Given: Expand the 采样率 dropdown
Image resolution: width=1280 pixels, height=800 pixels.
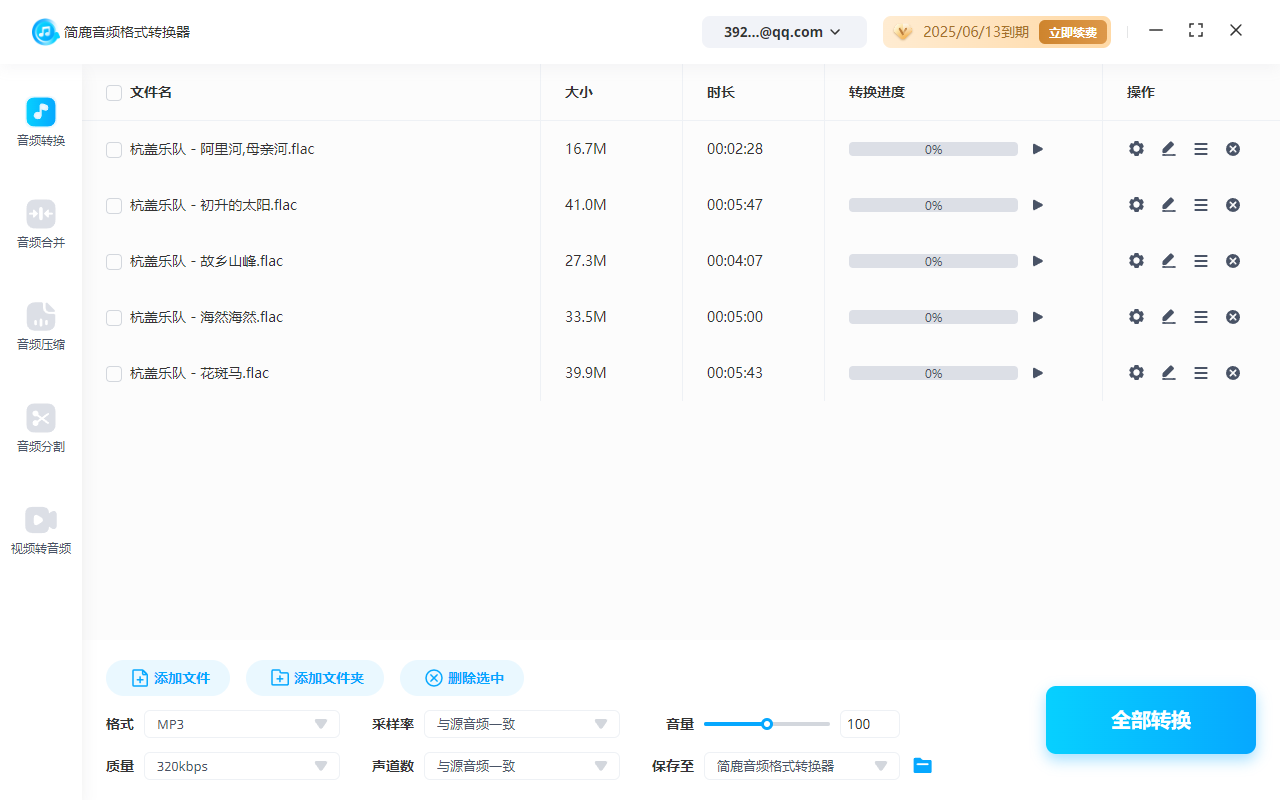Looking at the screenshot, I should [522, 724].
